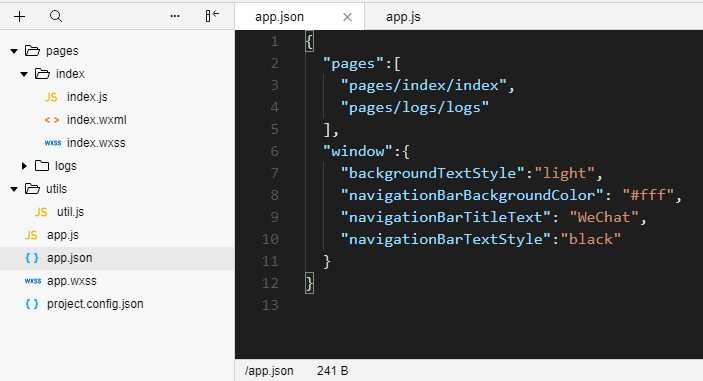The width and height of the screenshot is (703, 381).
Task: Click line number 13 in the gutter
Action: [270, 305]
